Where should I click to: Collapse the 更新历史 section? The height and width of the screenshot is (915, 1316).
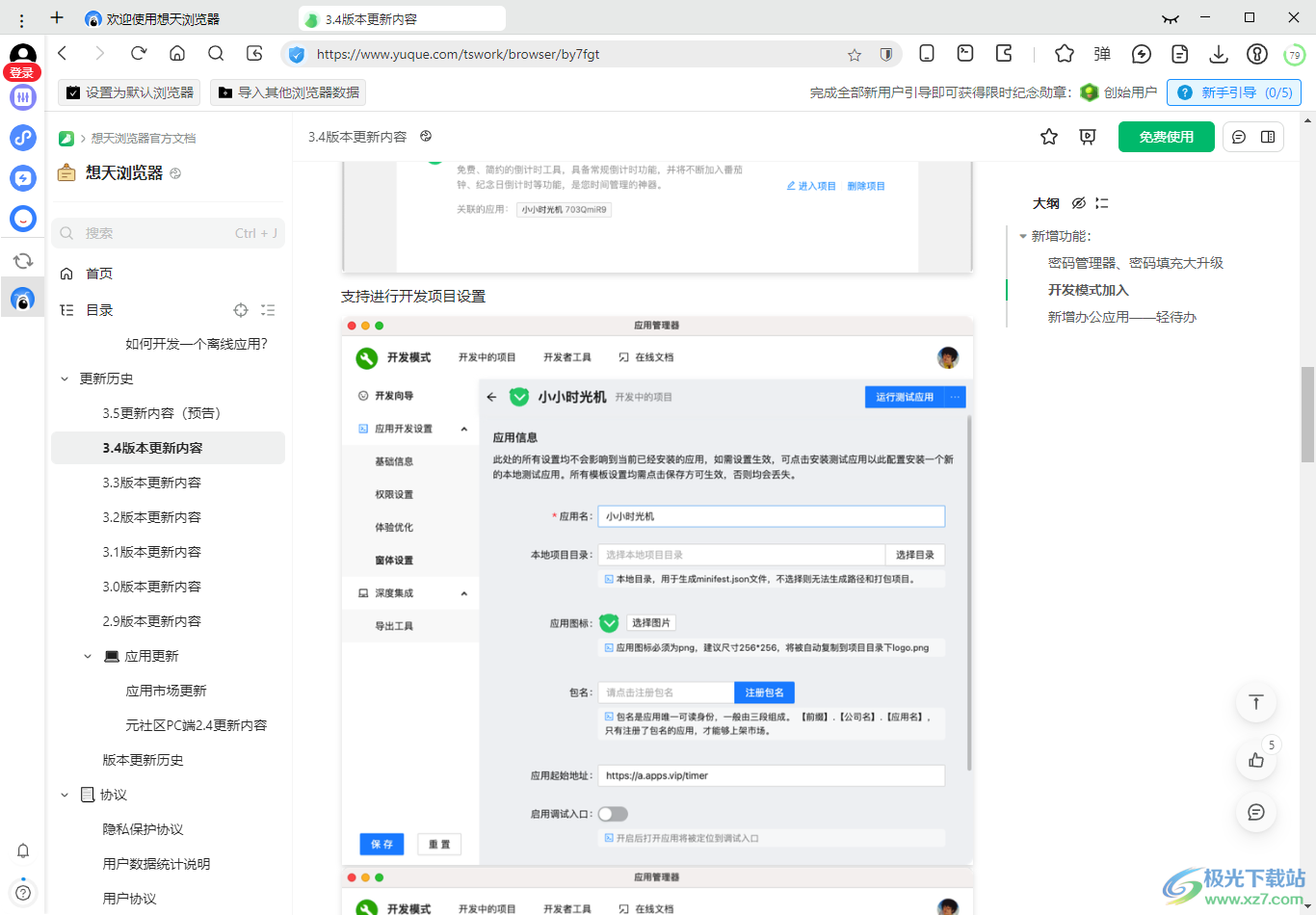point(65,379)
